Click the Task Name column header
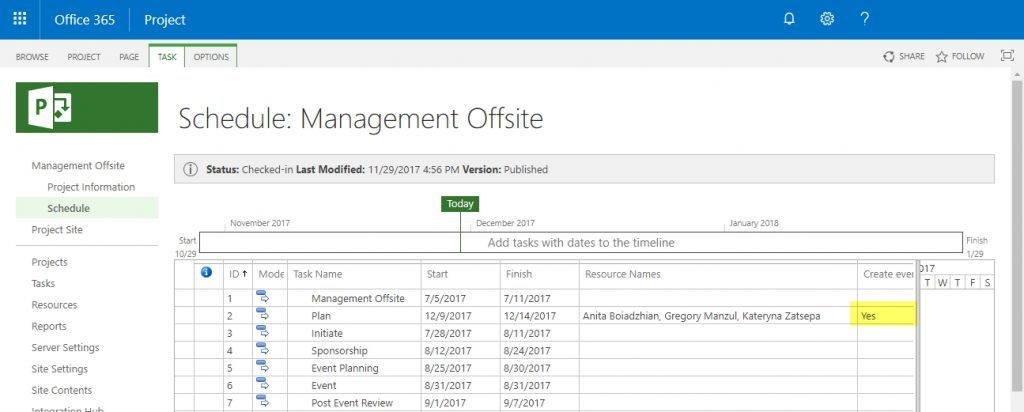Image resolution: width=1024 pixels, height=412 pixels. (x=355, y=274)
